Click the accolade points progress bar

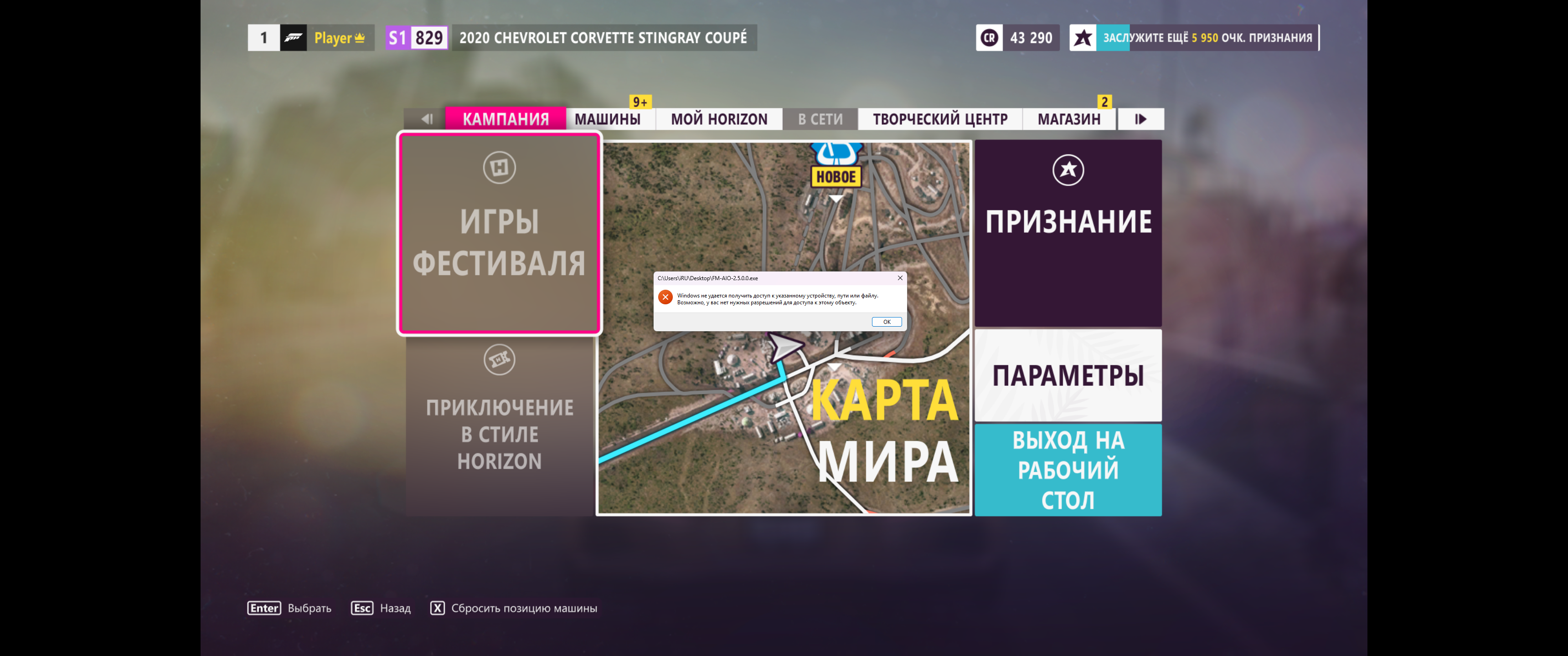click(1207, 38)
